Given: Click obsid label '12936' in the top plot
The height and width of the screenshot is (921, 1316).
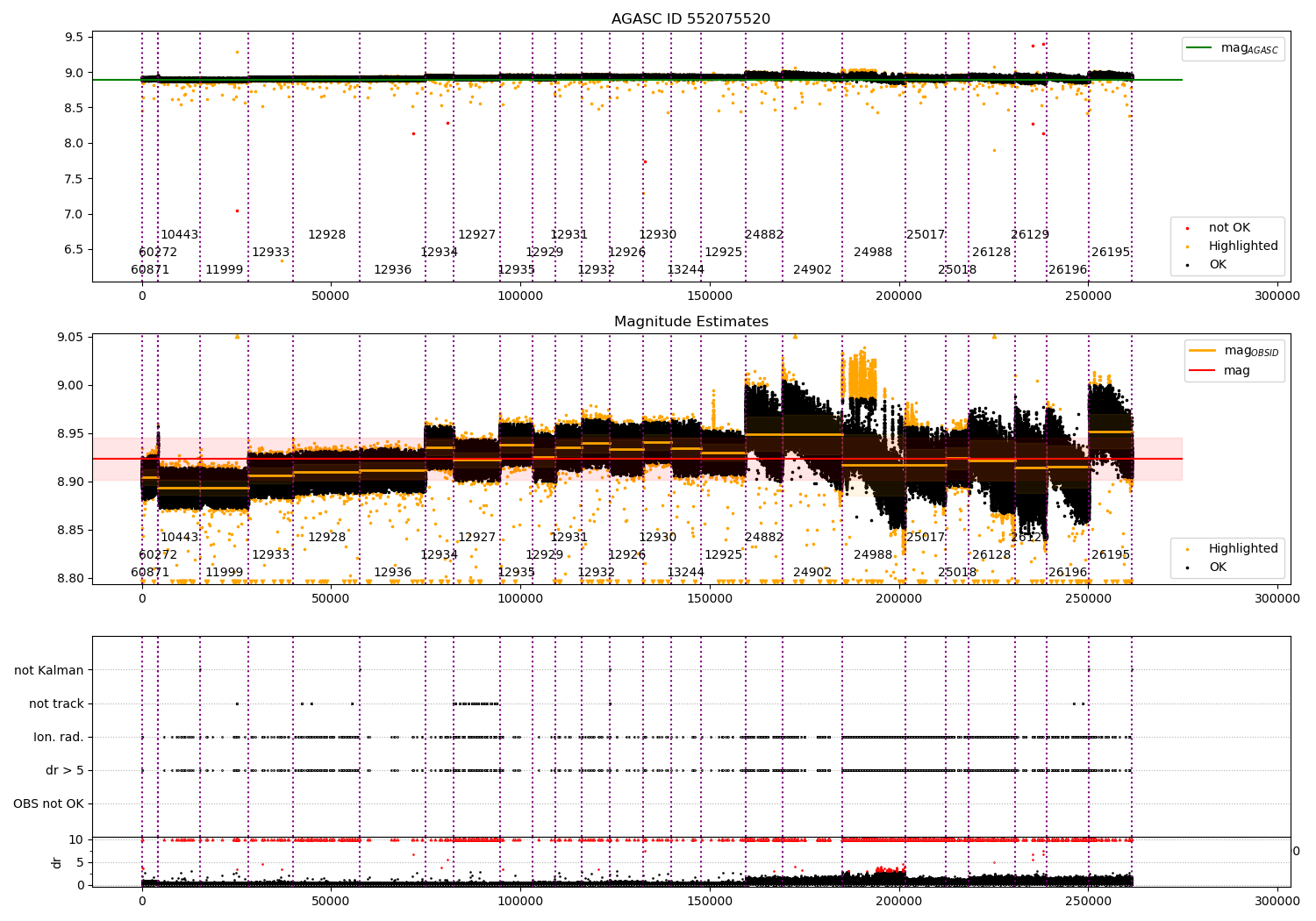Looking at the screenshot, I should (x=393, y=270).
